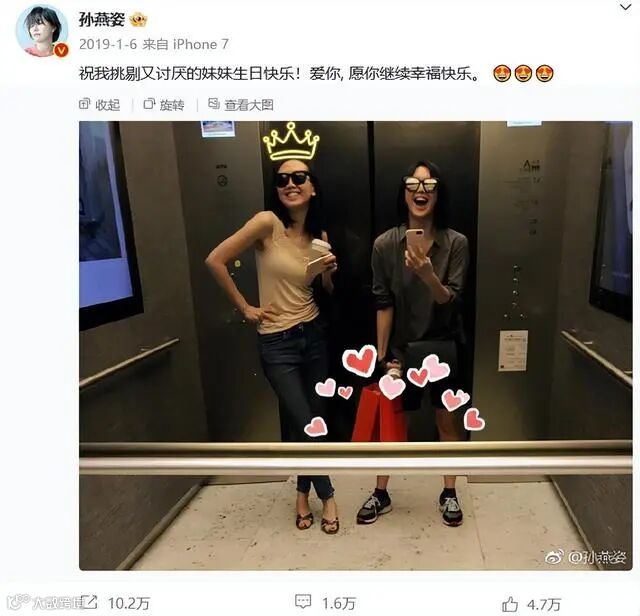The height and width of the screenshot is (616, 640).
Task: Toggle the thumbs-up like icon
Action: pos(510,603)
